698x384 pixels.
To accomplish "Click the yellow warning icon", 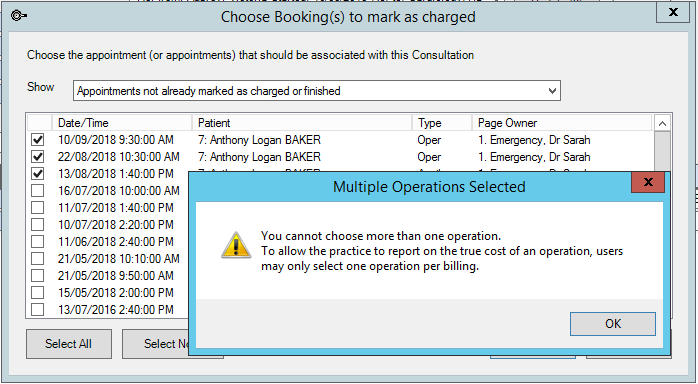I will pos(236,245).
